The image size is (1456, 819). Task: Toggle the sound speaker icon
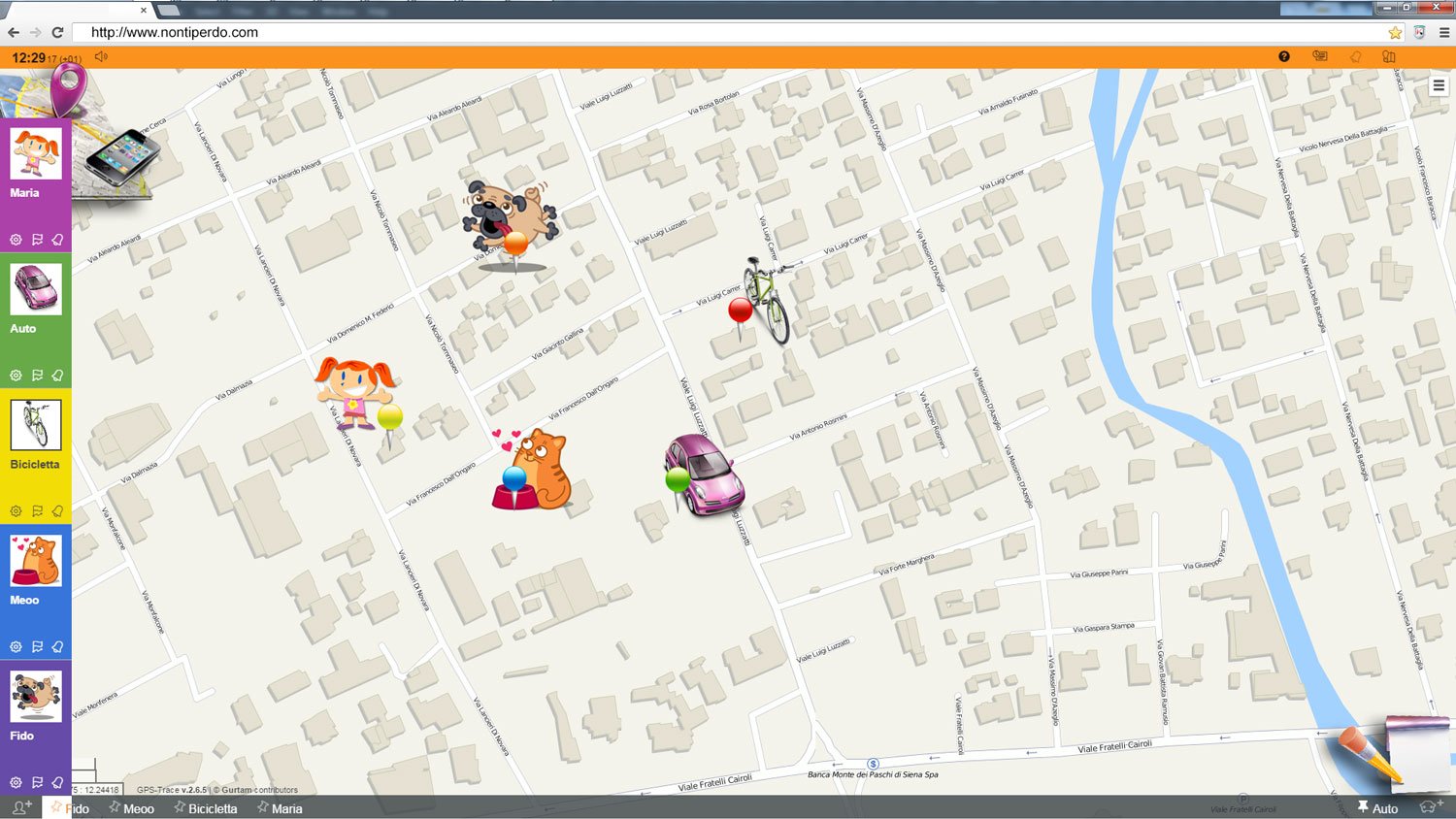coord(101,56)
